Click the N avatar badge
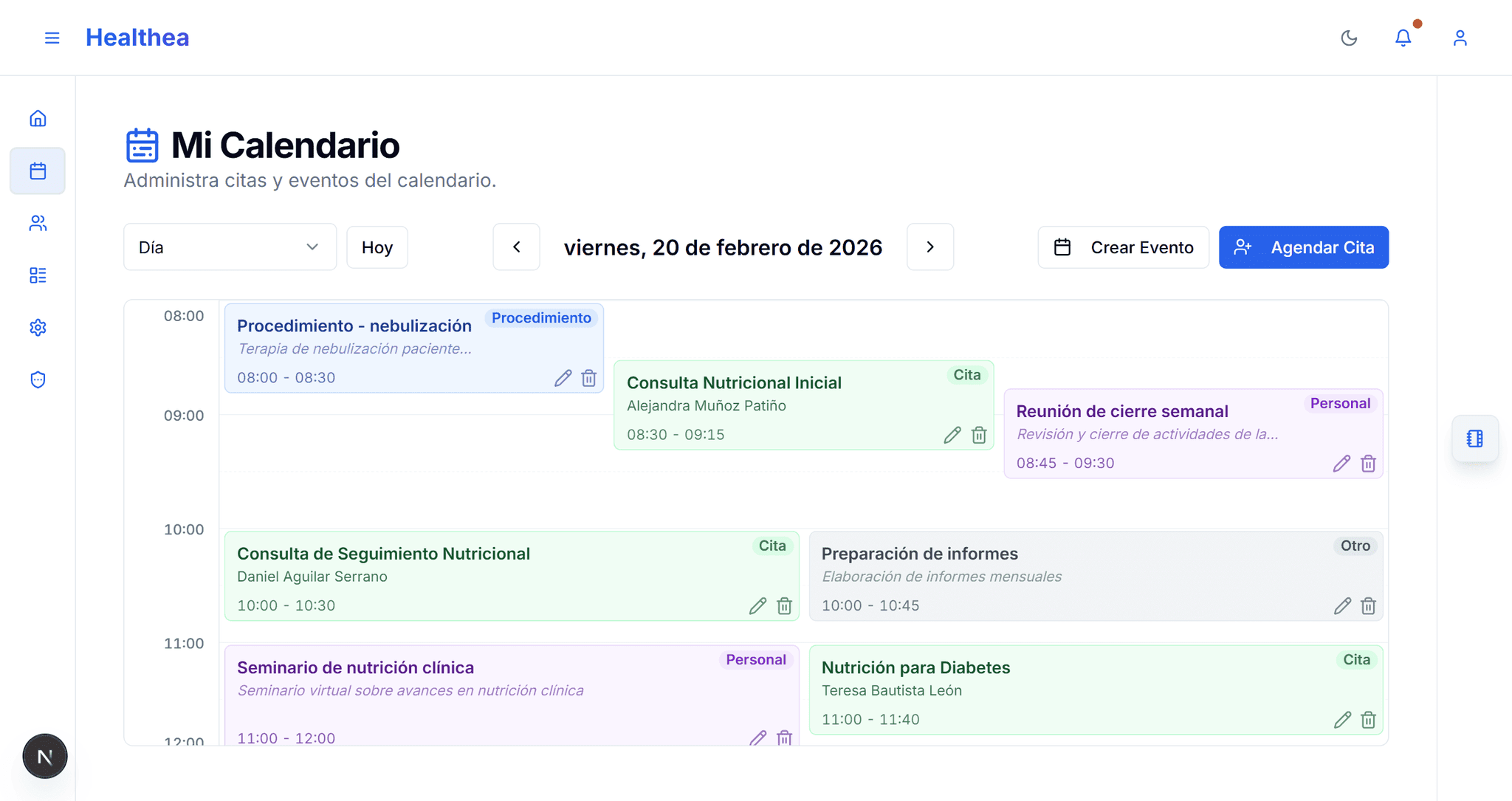Viewport: 1512px width, 801px height. click(45, 756)
